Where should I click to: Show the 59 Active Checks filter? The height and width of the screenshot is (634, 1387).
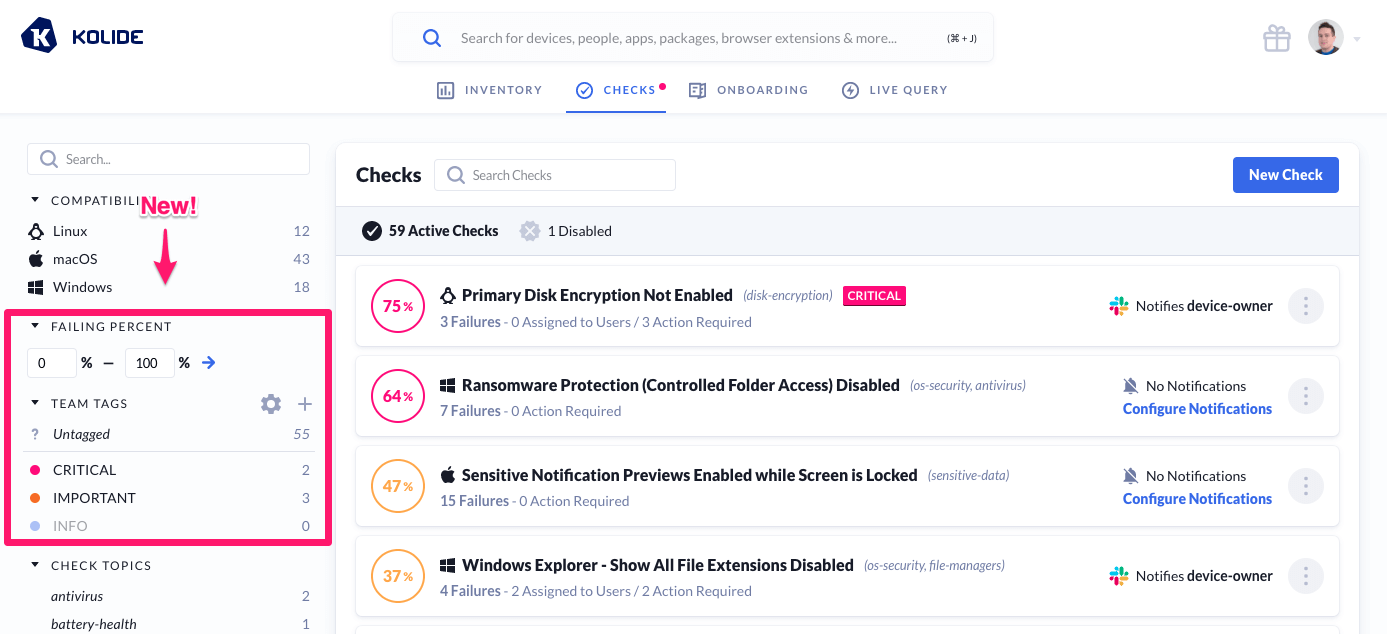(431, 231)
